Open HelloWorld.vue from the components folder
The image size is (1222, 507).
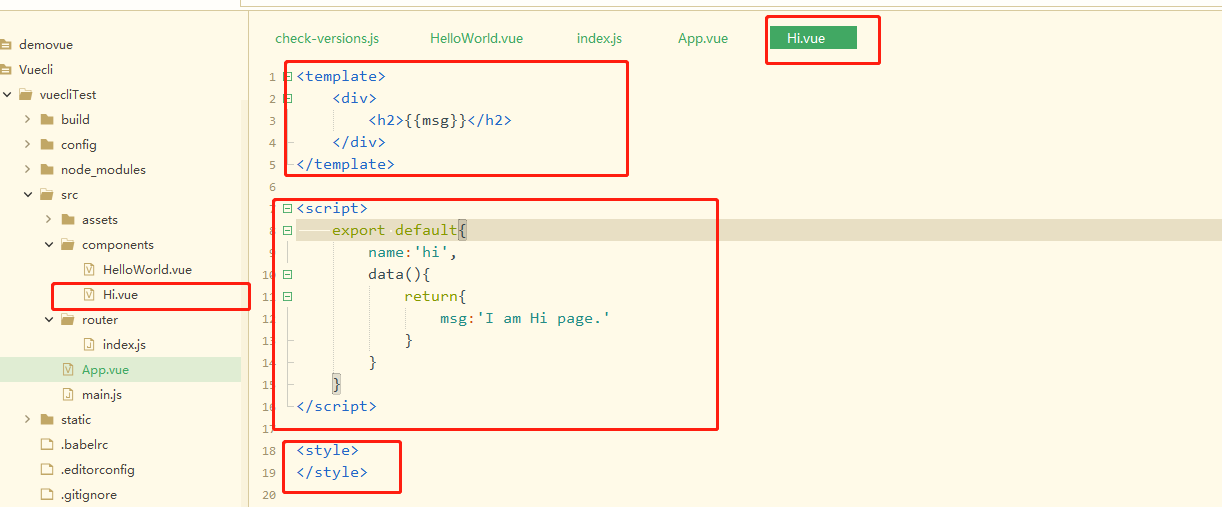tap(147, 269)
